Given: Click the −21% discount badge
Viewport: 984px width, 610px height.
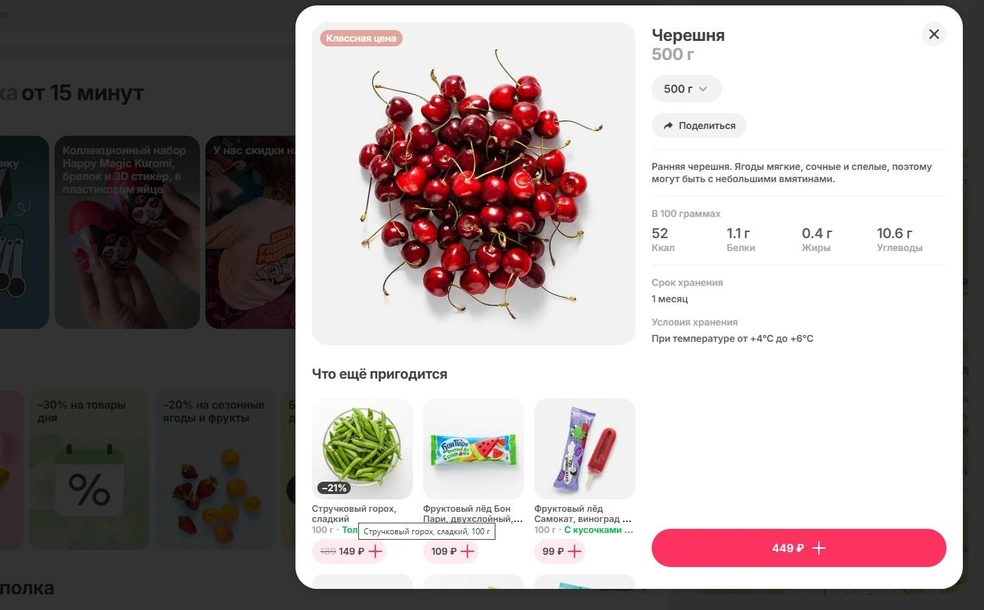Looking at the screenshot, I should click(x=333, y=488).
